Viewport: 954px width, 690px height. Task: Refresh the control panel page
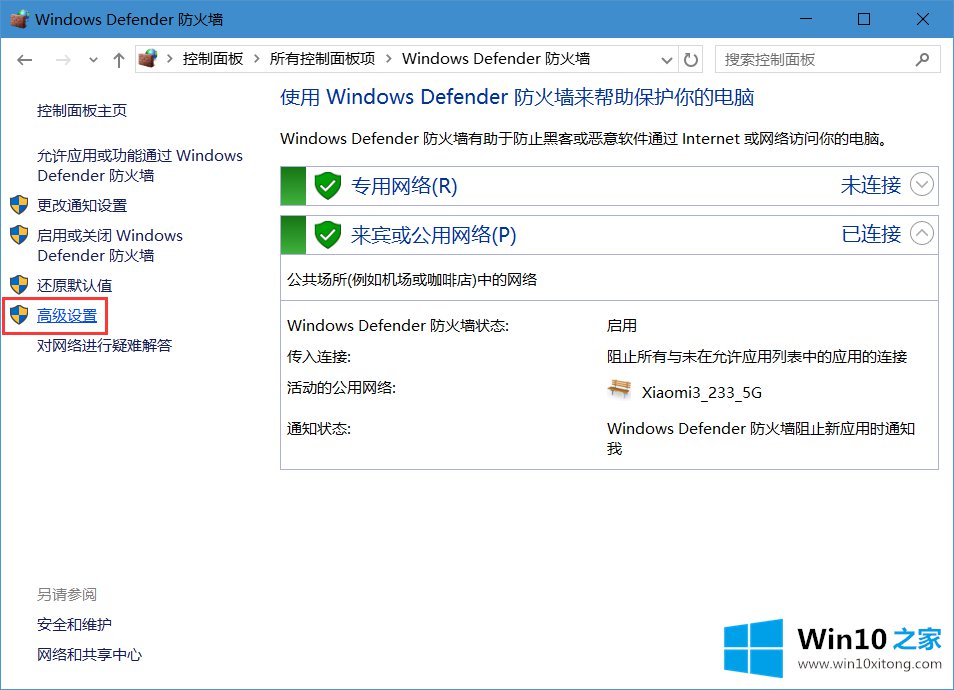click(691, 60)
